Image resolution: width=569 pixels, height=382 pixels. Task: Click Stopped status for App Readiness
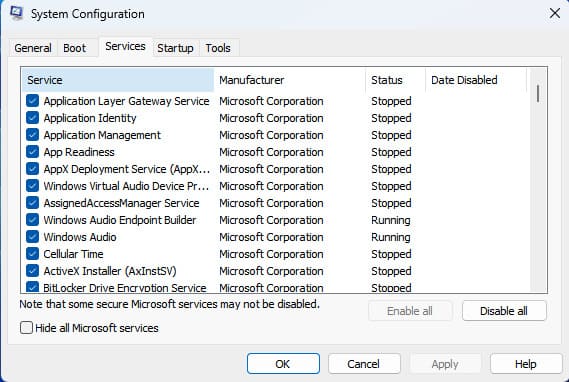[391, 152]
